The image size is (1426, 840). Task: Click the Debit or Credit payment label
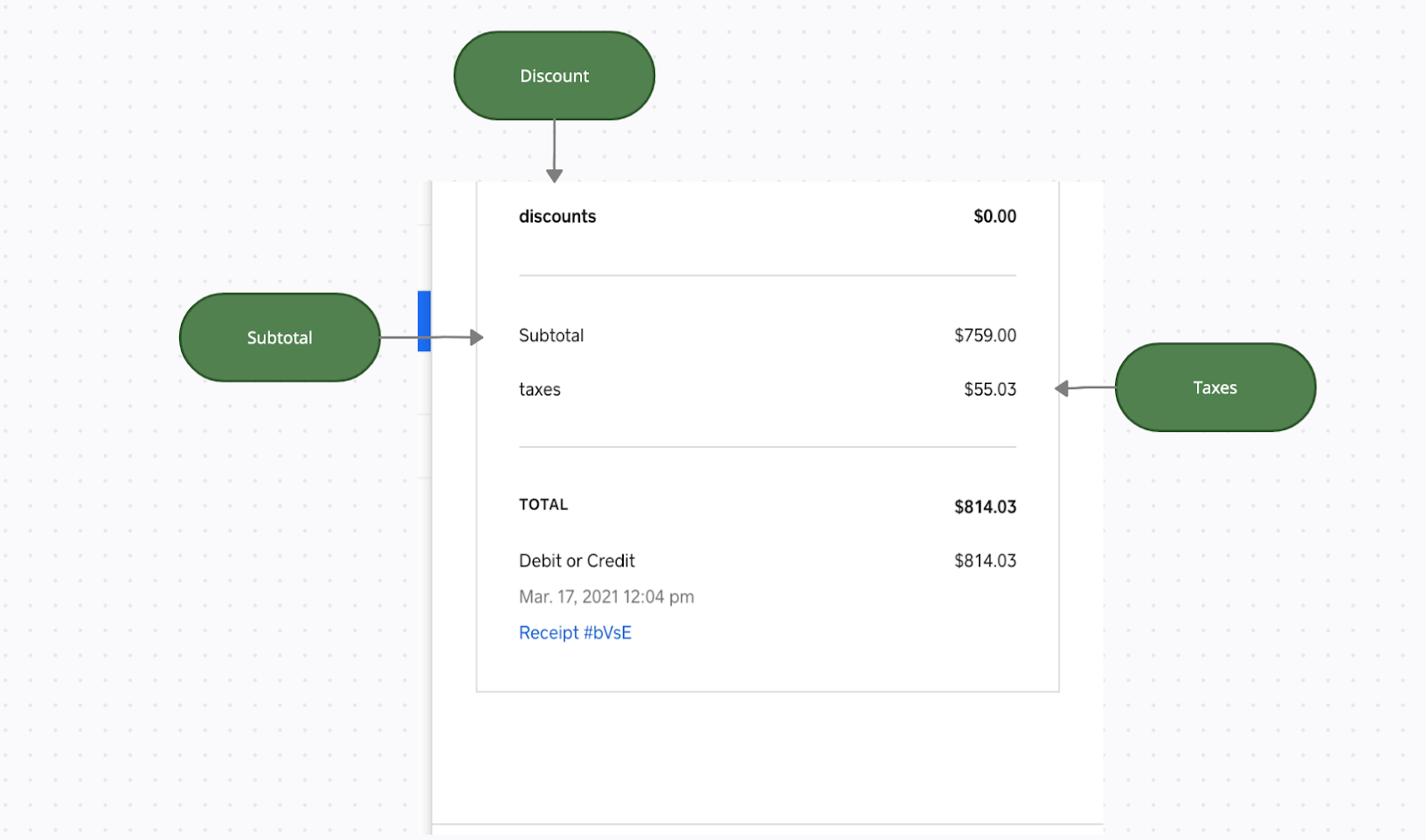coord(577,561)
